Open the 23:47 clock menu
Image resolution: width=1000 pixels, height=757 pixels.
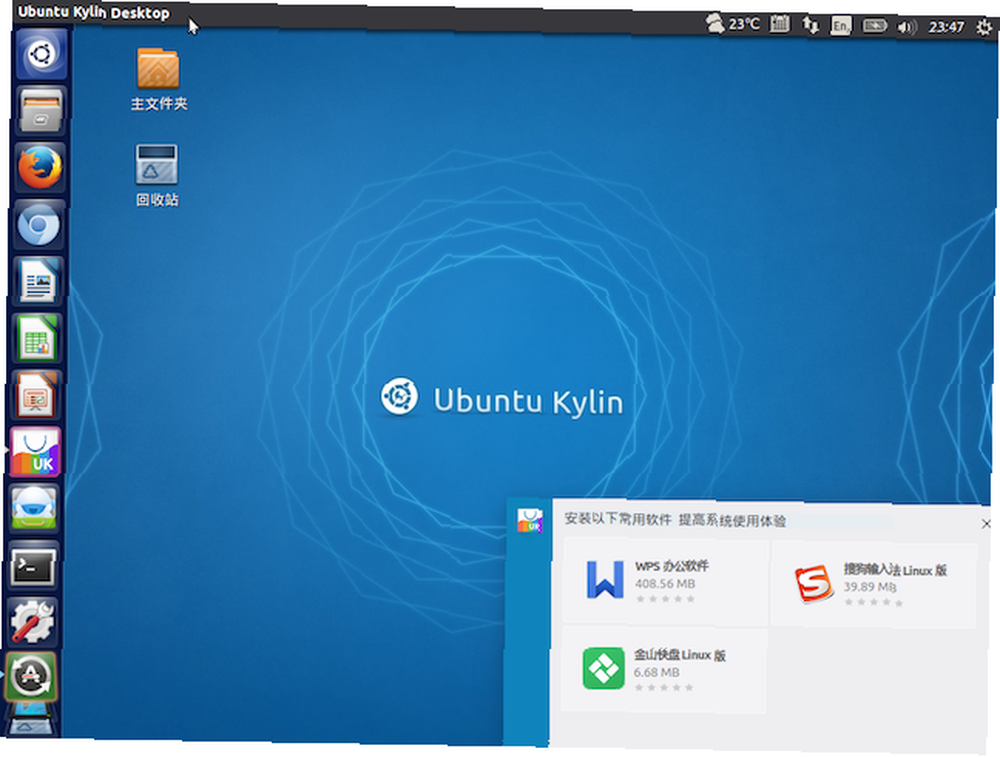click(x=946, y=27)
